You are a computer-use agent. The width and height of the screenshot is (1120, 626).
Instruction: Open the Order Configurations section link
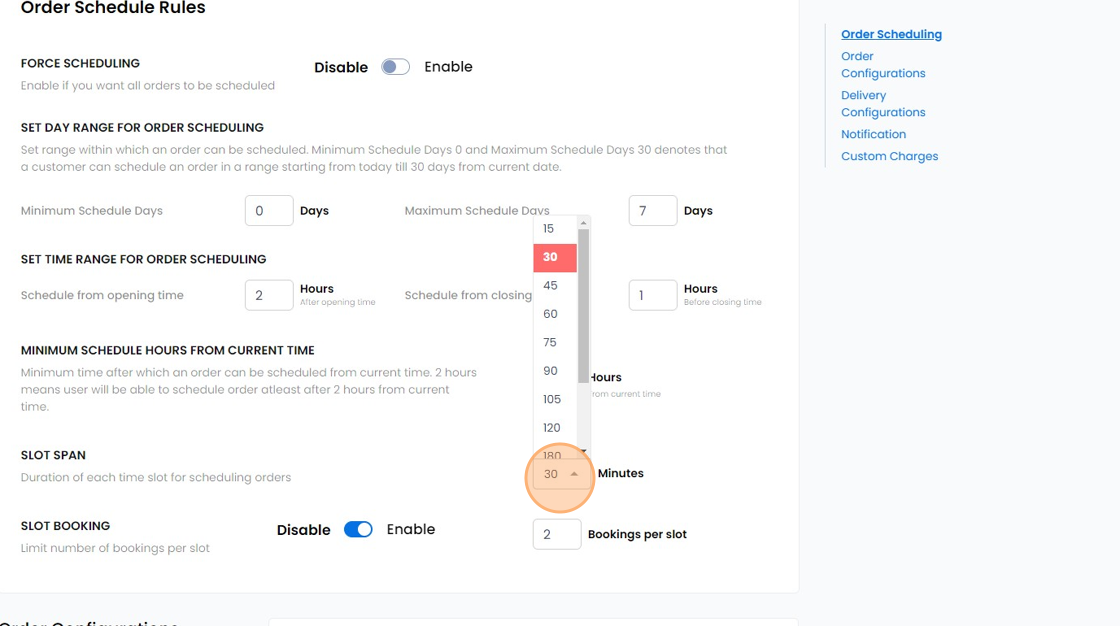click(x=883, y=65)
